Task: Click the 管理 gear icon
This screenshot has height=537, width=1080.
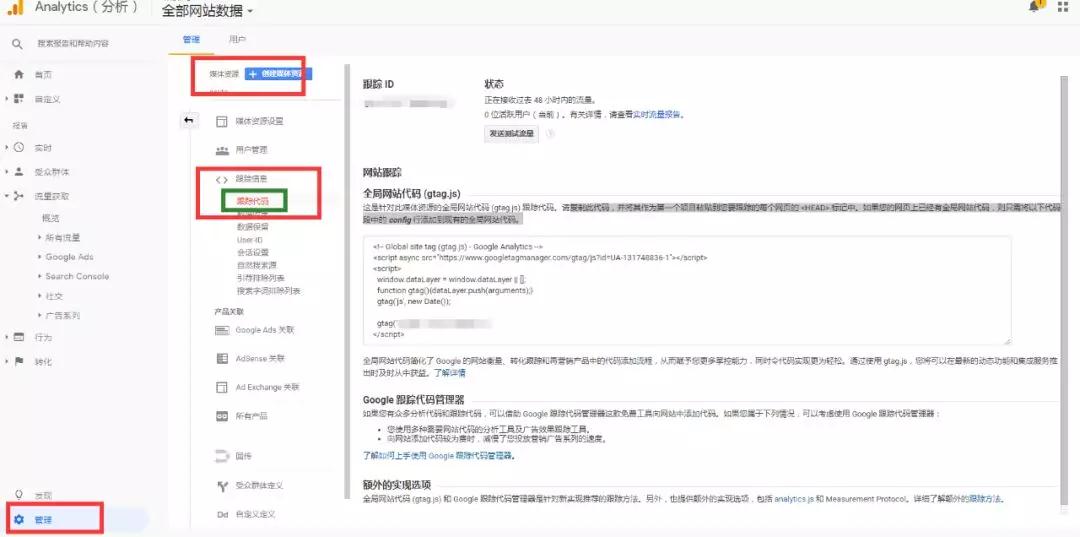Action: pos(19,519)
